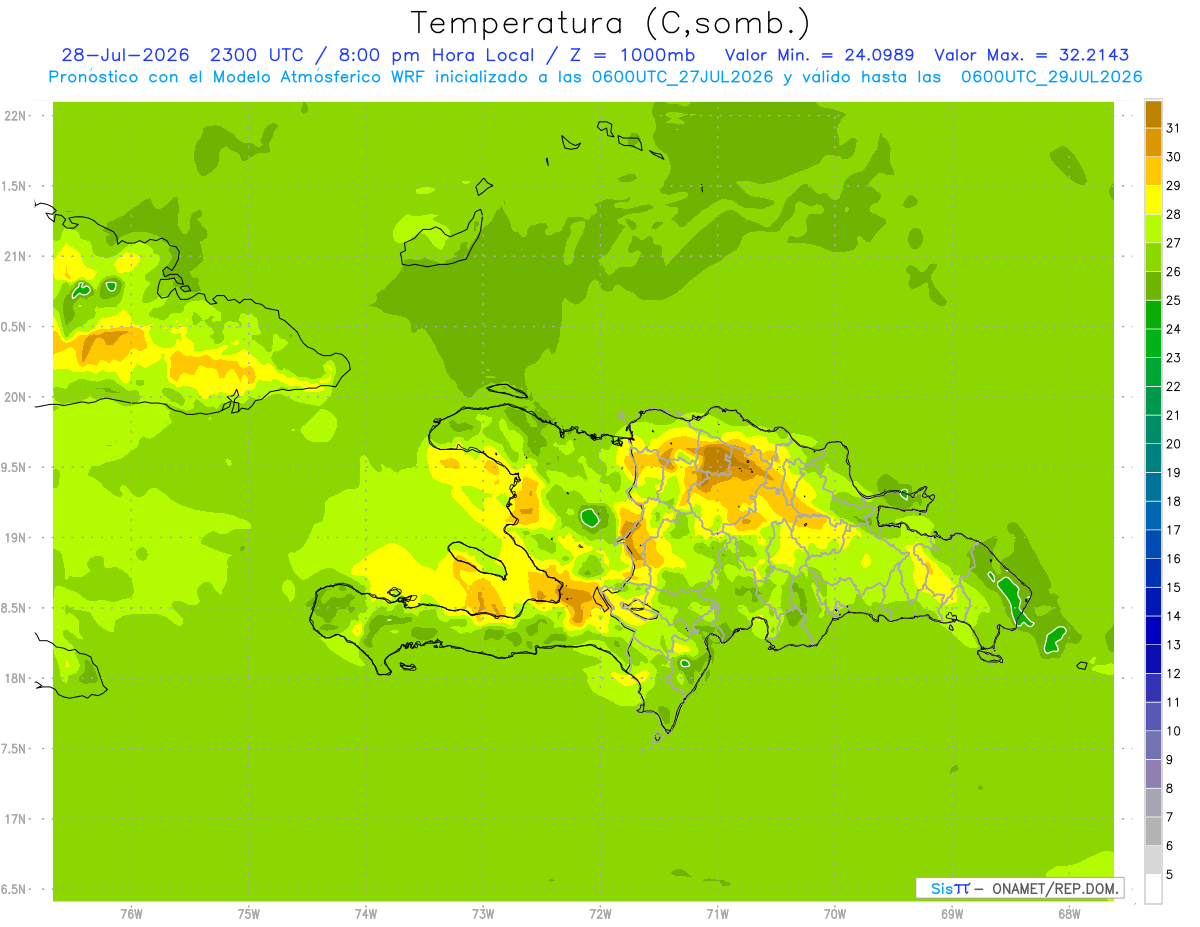1200x927 pixels.
Task: Pick the yellow legend band between 28 and 29
Action: point(1153,200)
